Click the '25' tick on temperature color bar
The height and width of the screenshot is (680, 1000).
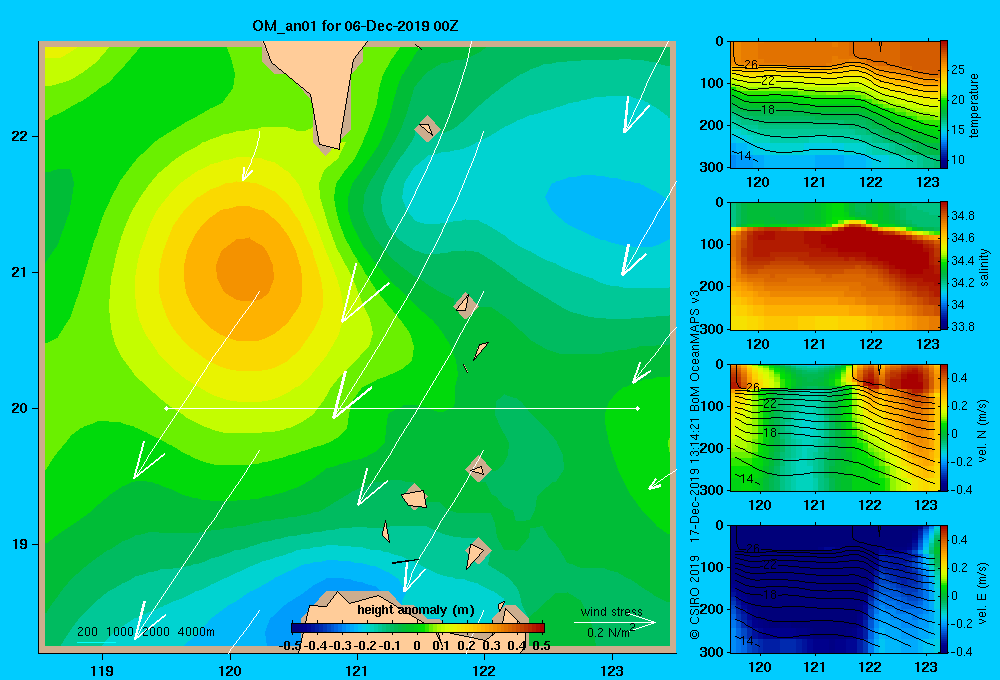[957, 70]
